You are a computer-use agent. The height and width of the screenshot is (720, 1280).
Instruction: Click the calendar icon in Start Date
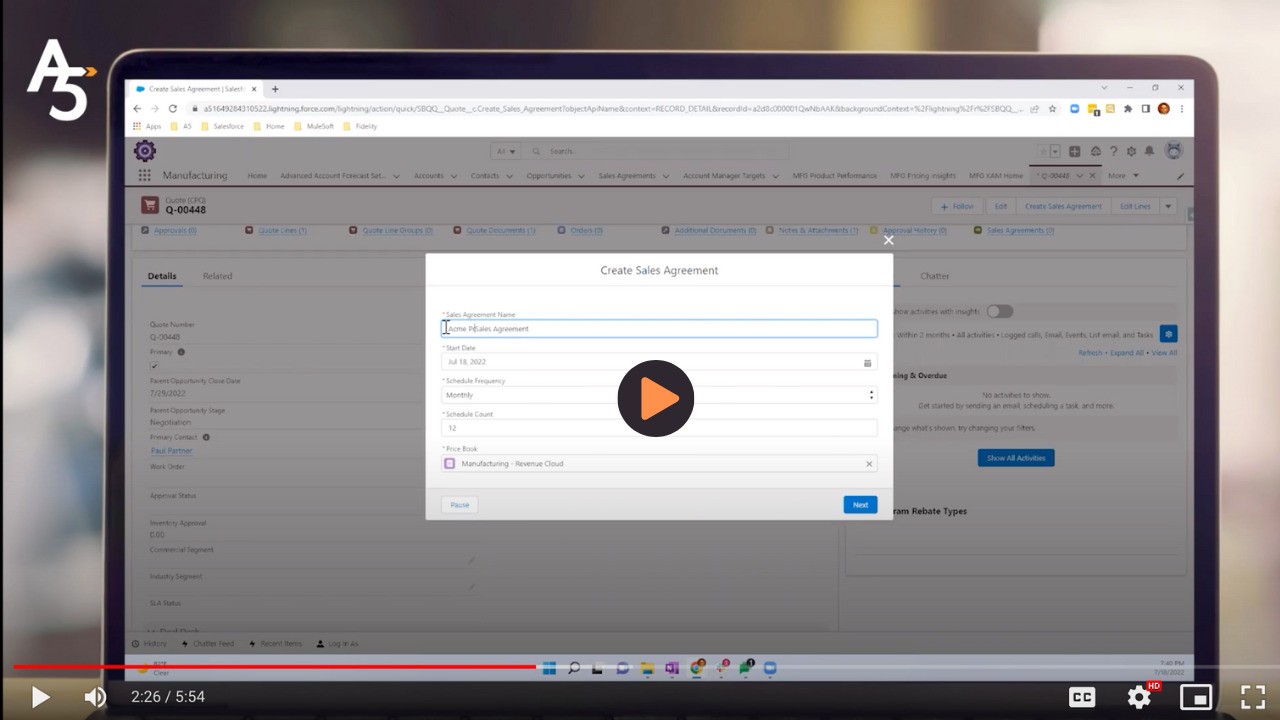pyautogui.click(x=867, y=362)
